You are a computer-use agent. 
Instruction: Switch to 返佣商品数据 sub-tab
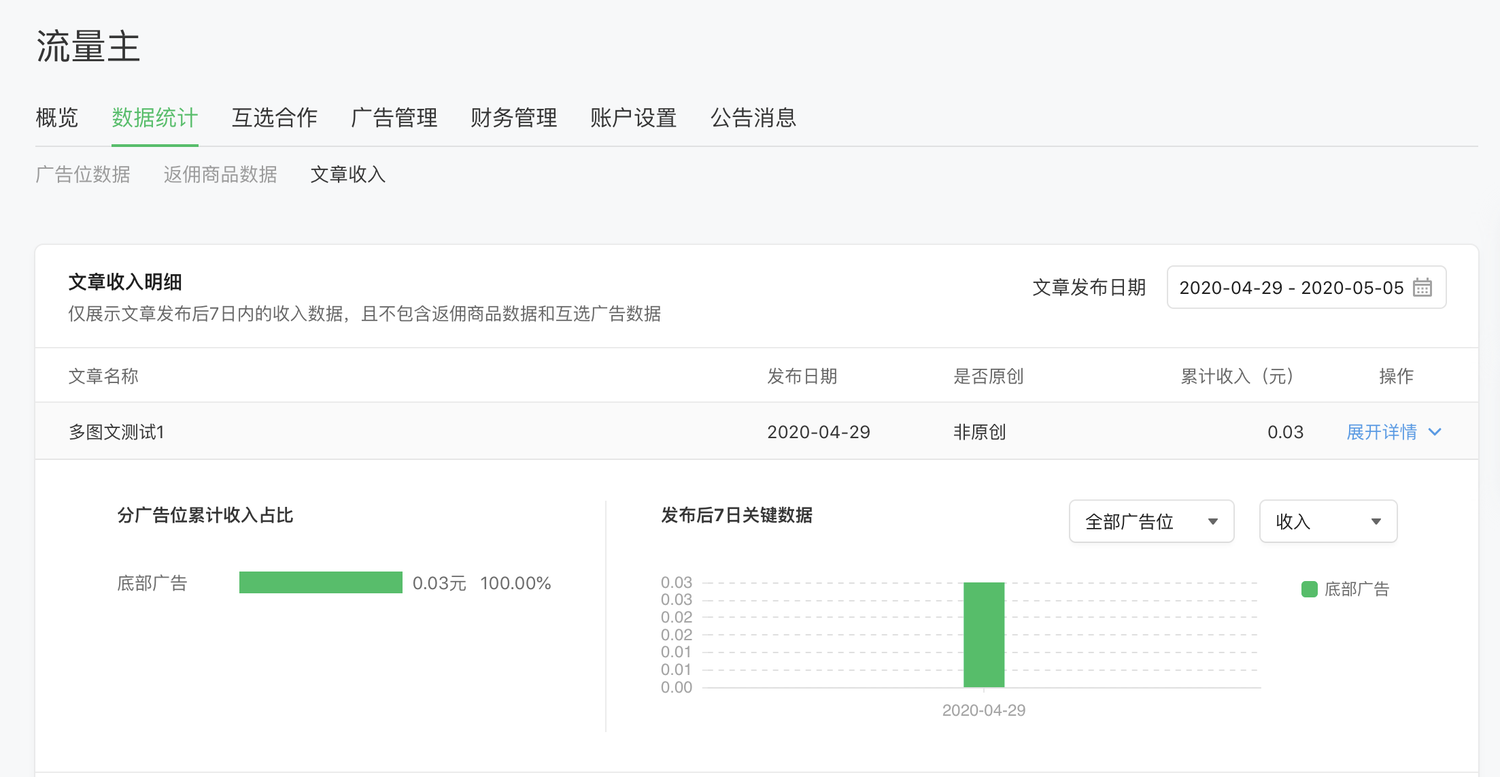pos(220,175)
